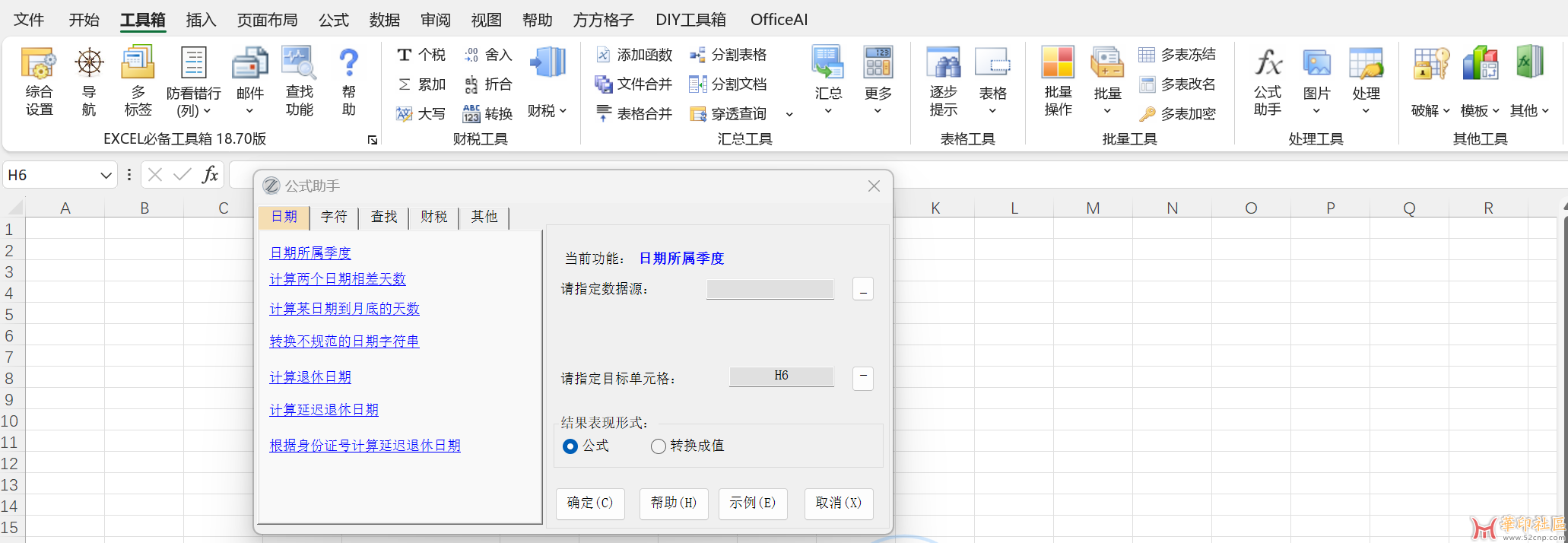
Task: Open the 穿透查询 tool
Action: [728, 114]
